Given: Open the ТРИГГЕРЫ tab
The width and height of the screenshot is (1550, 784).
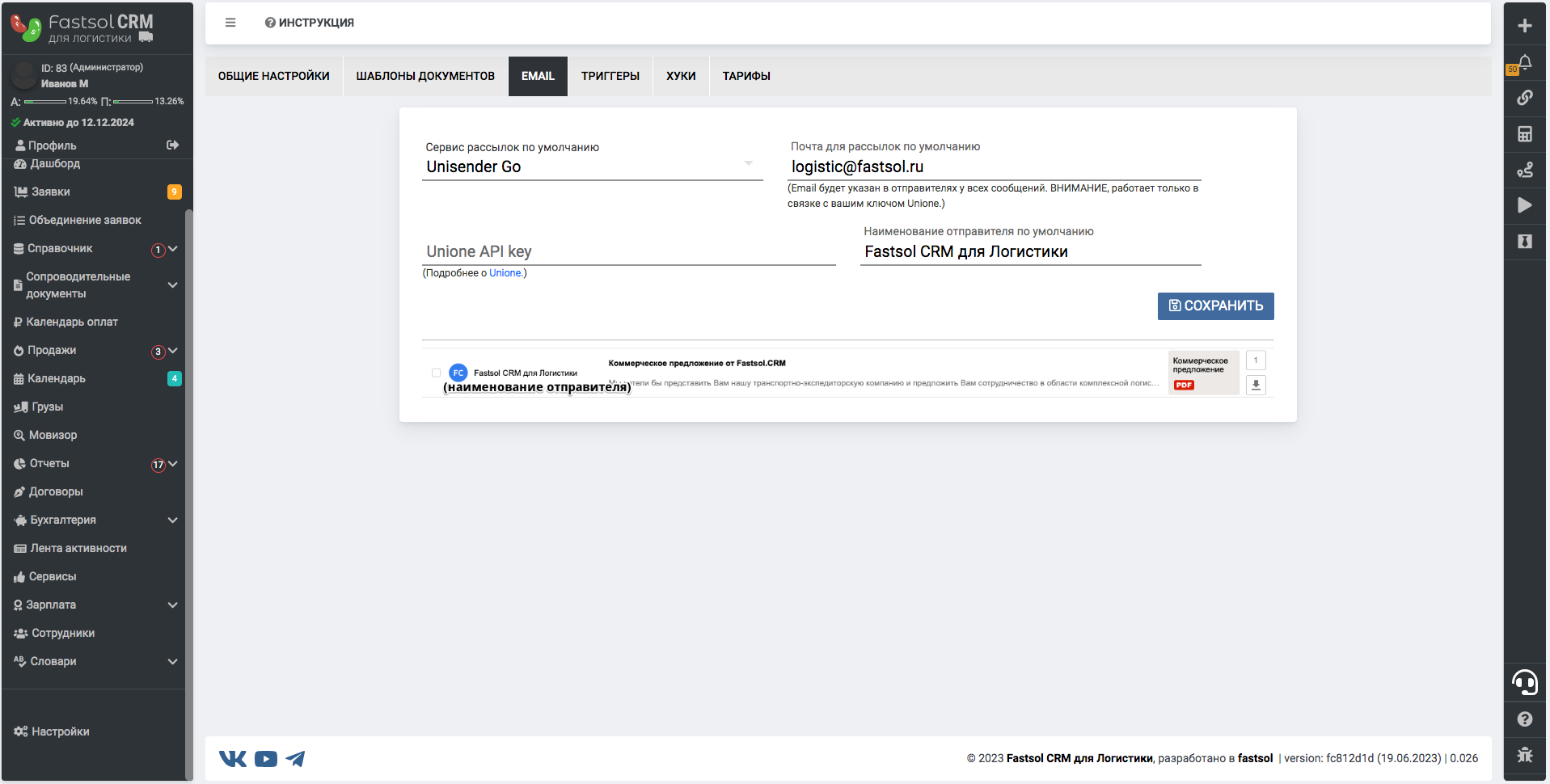Looking at the screenshot, I should pyautogui.click(x=610, y=76).
